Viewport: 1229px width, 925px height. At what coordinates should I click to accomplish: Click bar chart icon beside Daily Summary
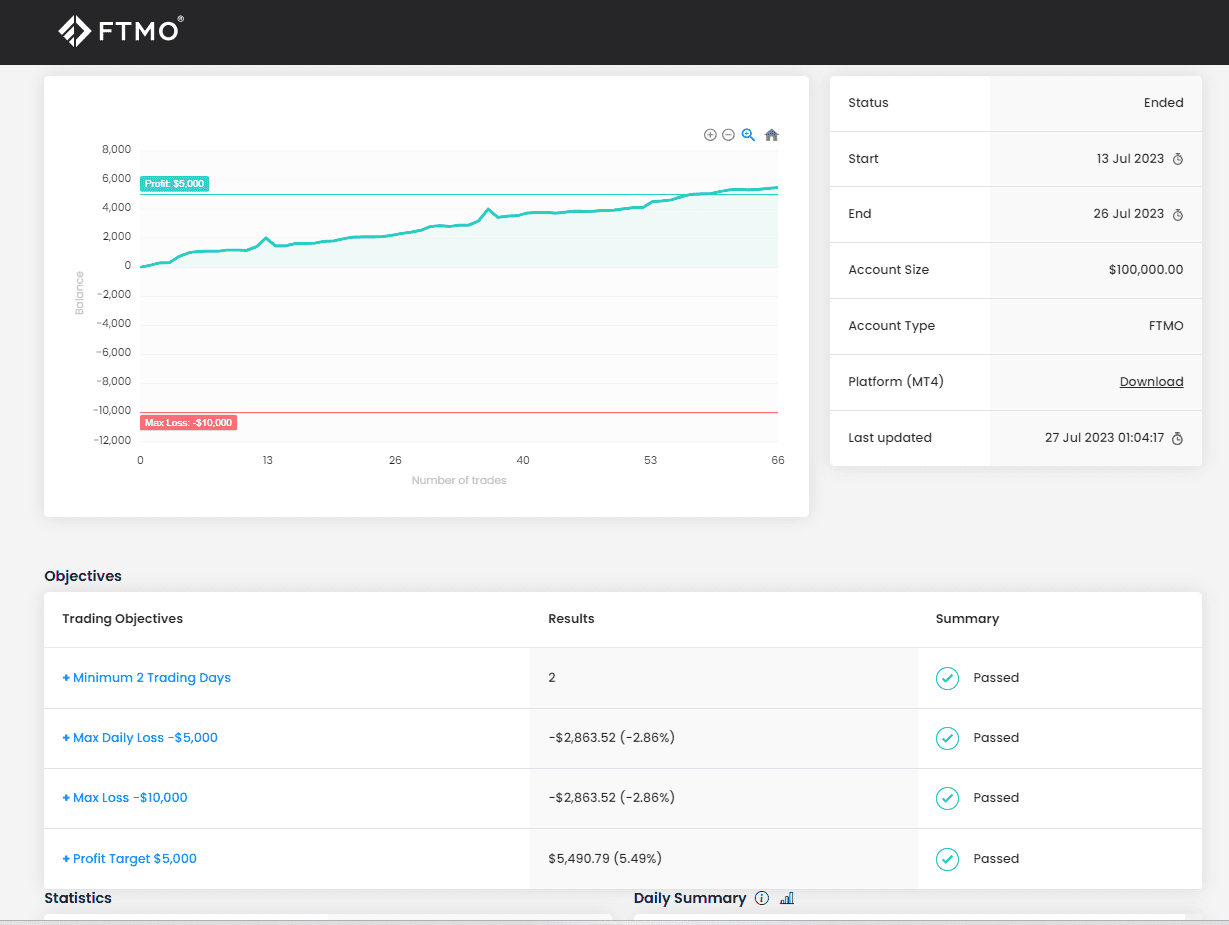coord(787,898)
